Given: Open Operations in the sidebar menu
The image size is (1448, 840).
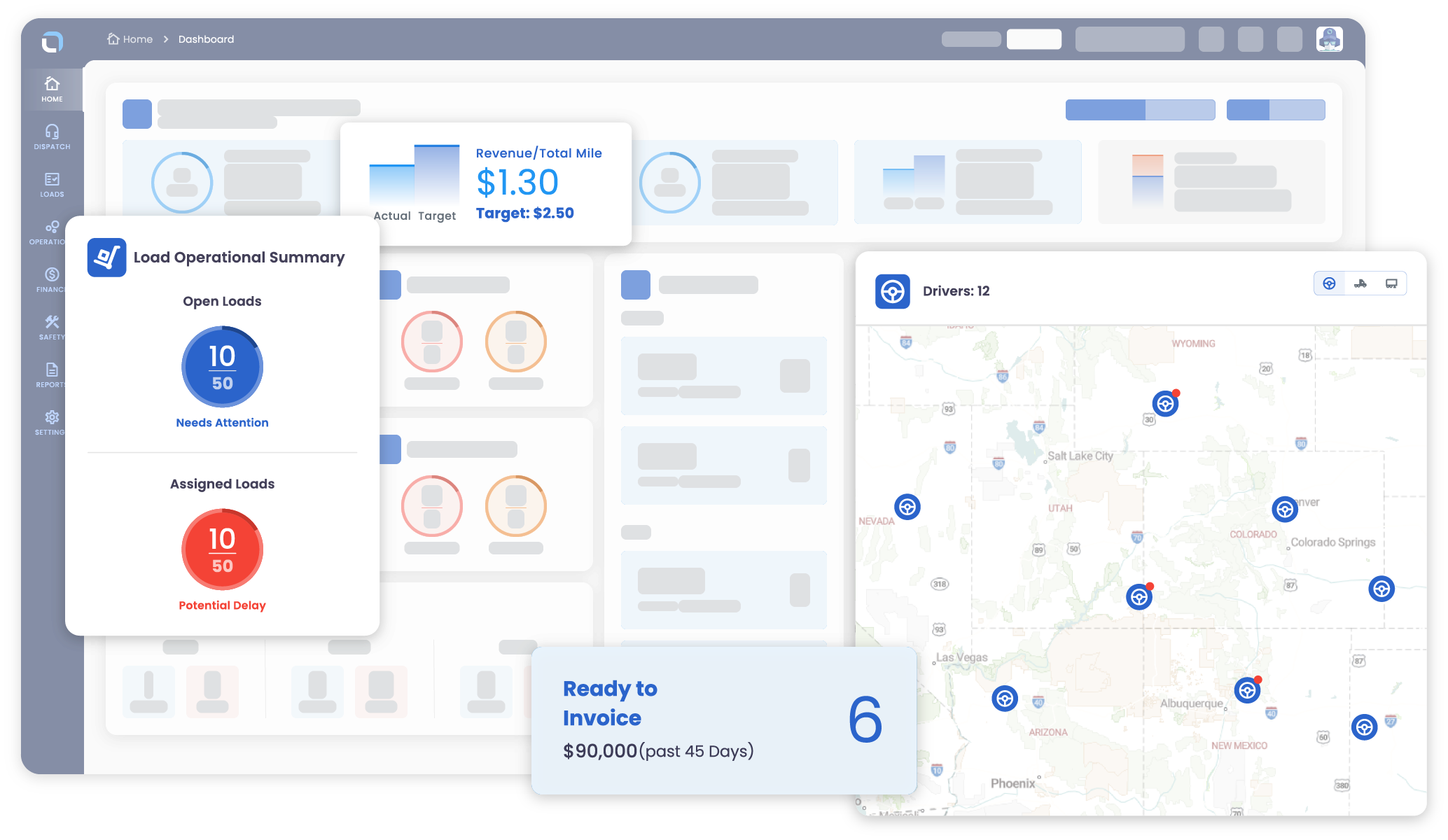Looking at the screenshot, I should coord(52,232).
